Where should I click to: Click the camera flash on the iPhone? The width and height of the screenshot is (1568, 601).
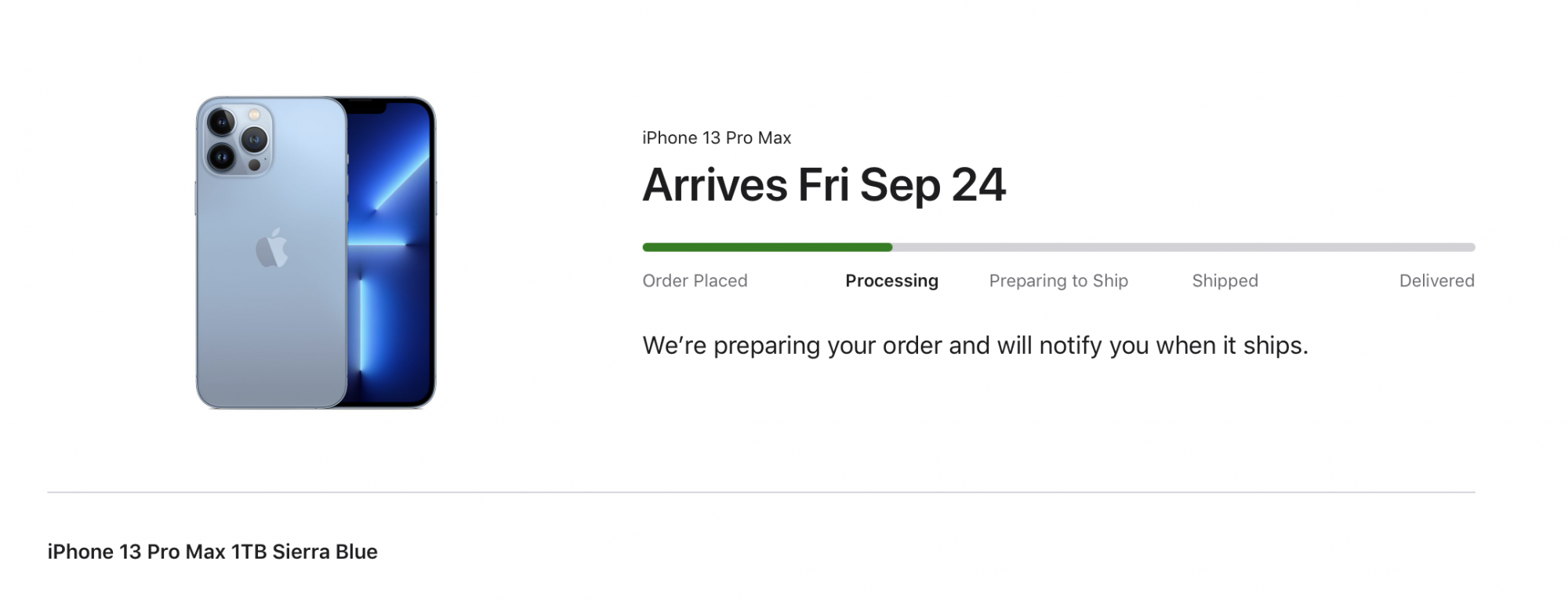pyautogui.click(x=254, y=115)
